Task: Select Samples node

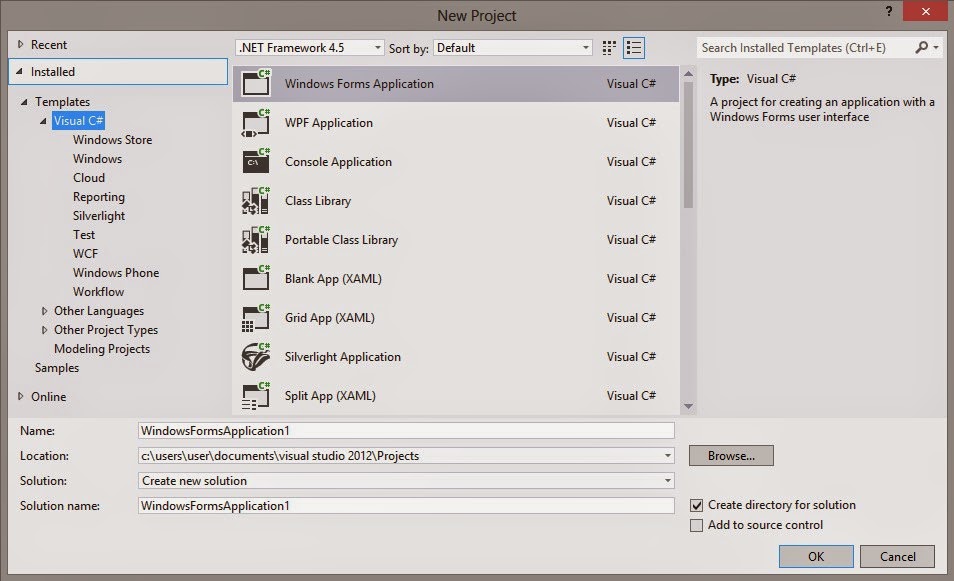Action: point(57,367)
